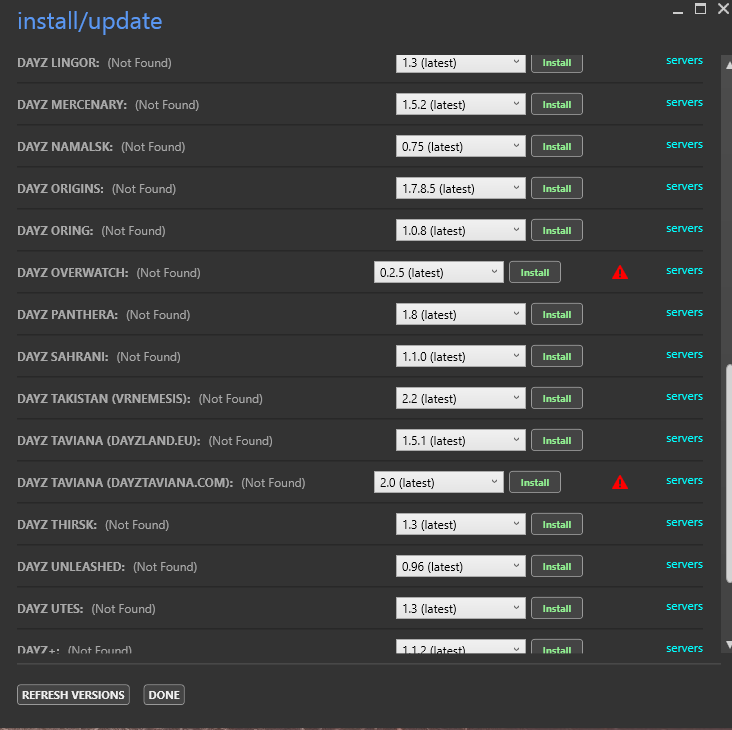Open the DayZ Panthera version dropdown

(x=460, y=314)
